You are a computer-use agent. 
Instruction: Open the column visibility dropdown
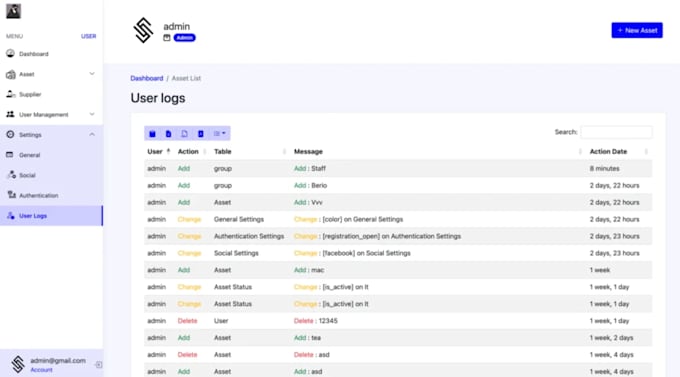coord(219,134)
